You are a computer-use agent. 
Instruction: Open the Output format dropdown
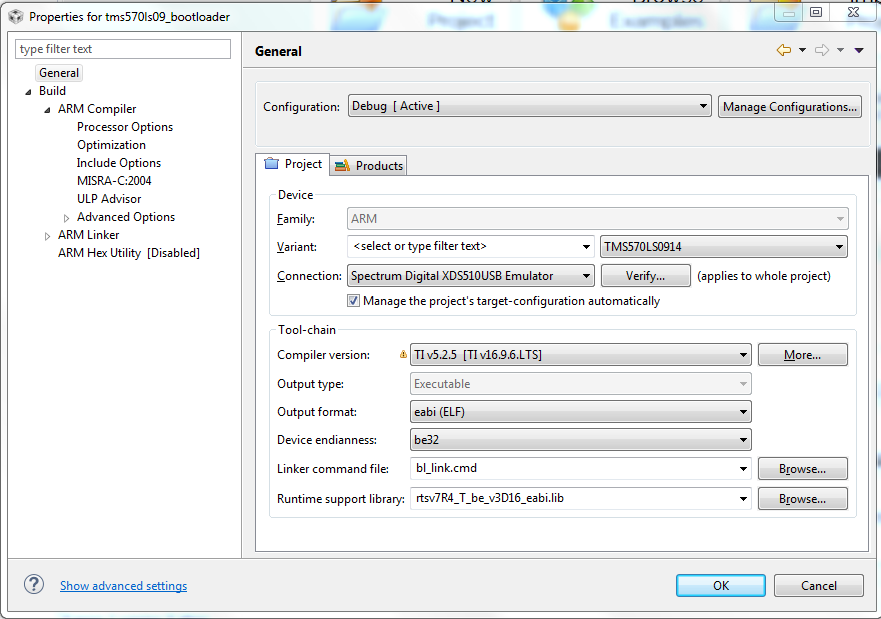580,412
